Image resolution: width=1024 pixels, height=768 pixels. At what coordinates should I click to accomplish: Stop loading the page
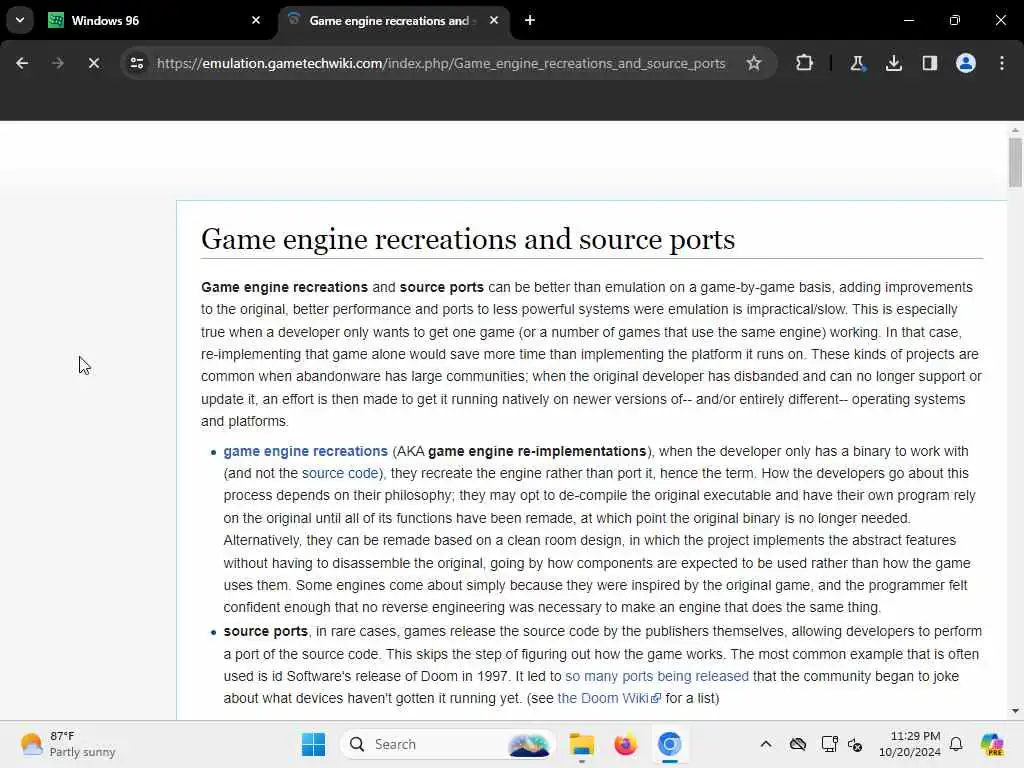pos(93,63)
